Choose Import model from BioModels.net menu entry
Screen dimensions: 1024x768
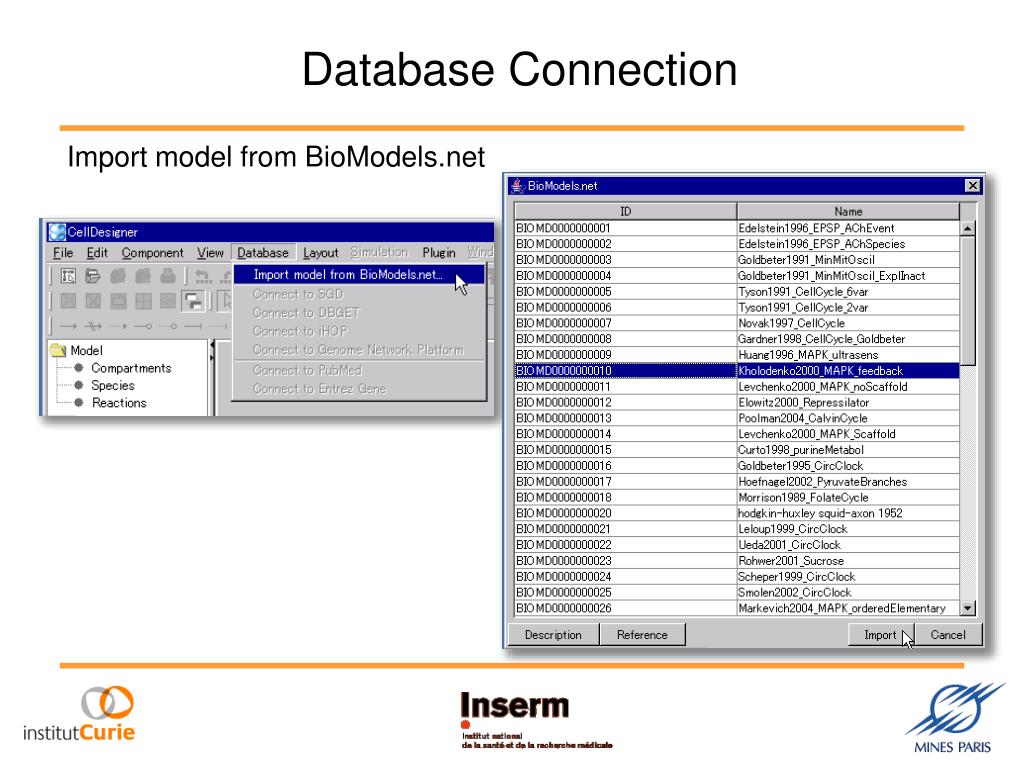click(359, 275)
